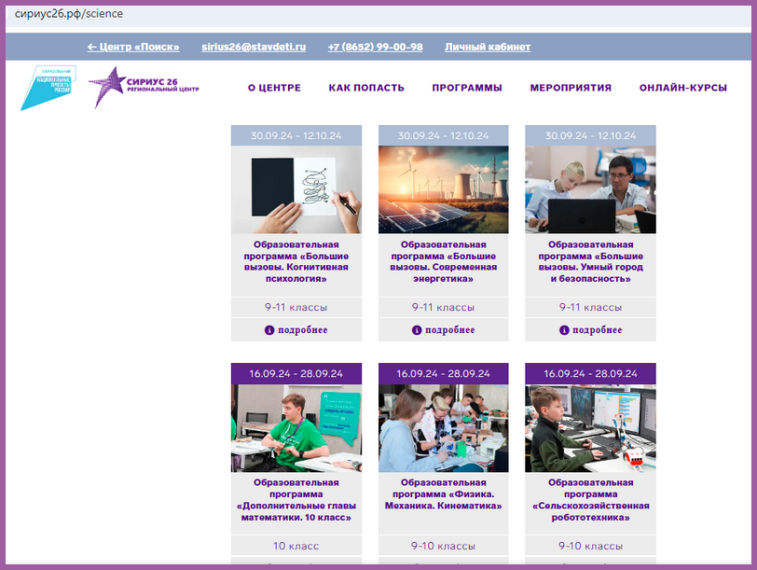The image size is (757, 570).
Task: Click phone number +7 (8652) 99-00-98
Action: tap(375, 47)
